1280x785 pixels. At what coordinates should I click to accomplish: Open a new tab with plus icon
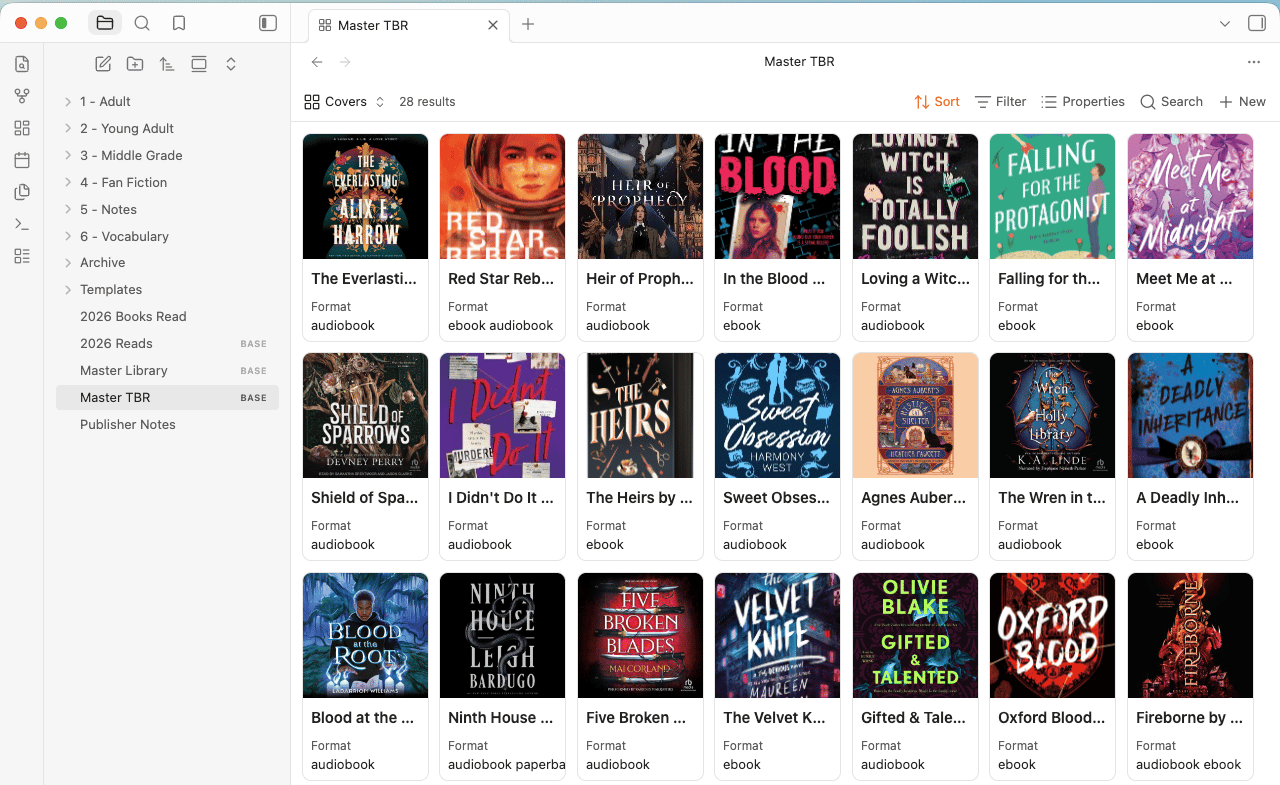(528, 24)
